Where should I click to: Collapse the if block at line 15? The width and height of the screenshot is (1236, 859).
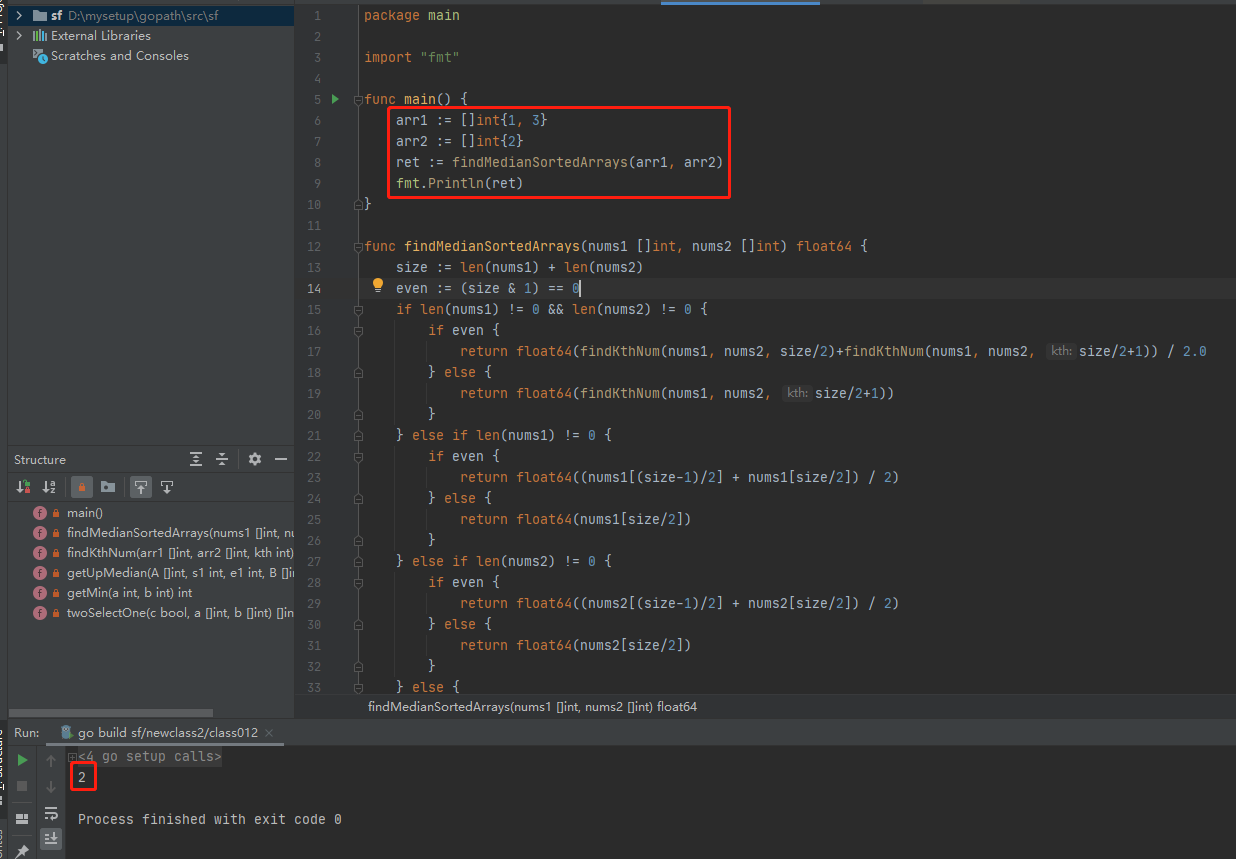click(x=358, y=309)
